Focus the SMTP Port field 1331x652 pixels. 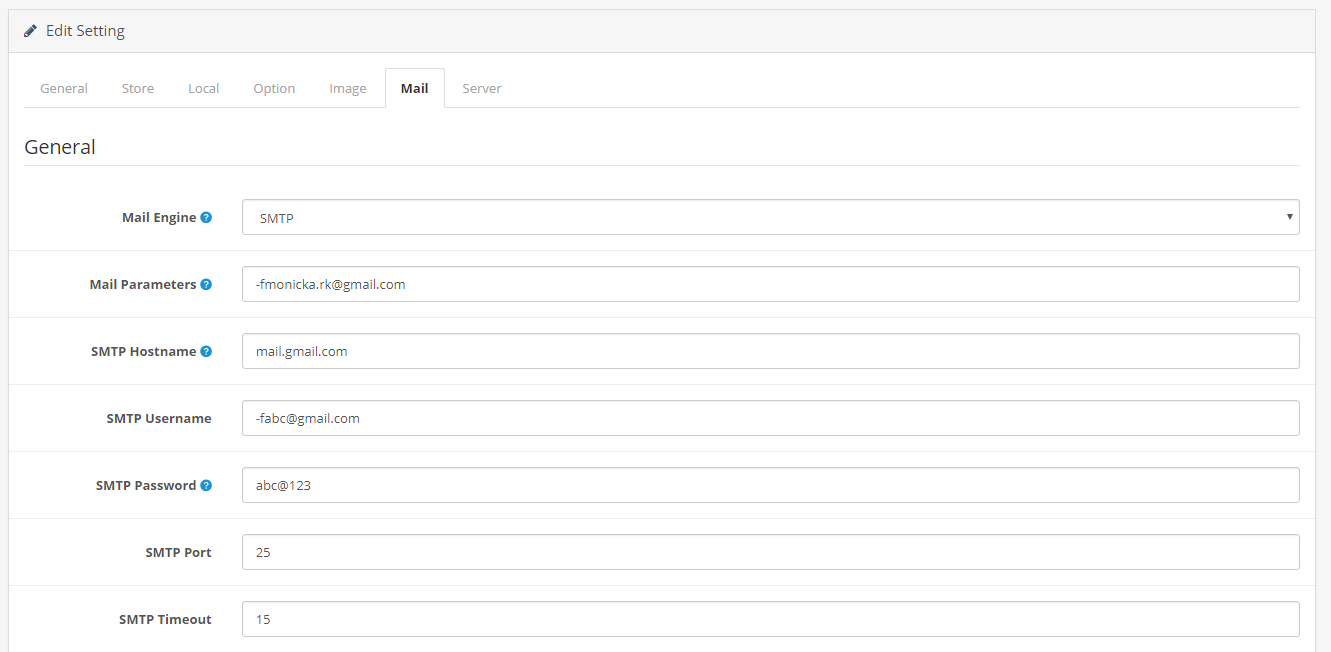tap(770, 552)
